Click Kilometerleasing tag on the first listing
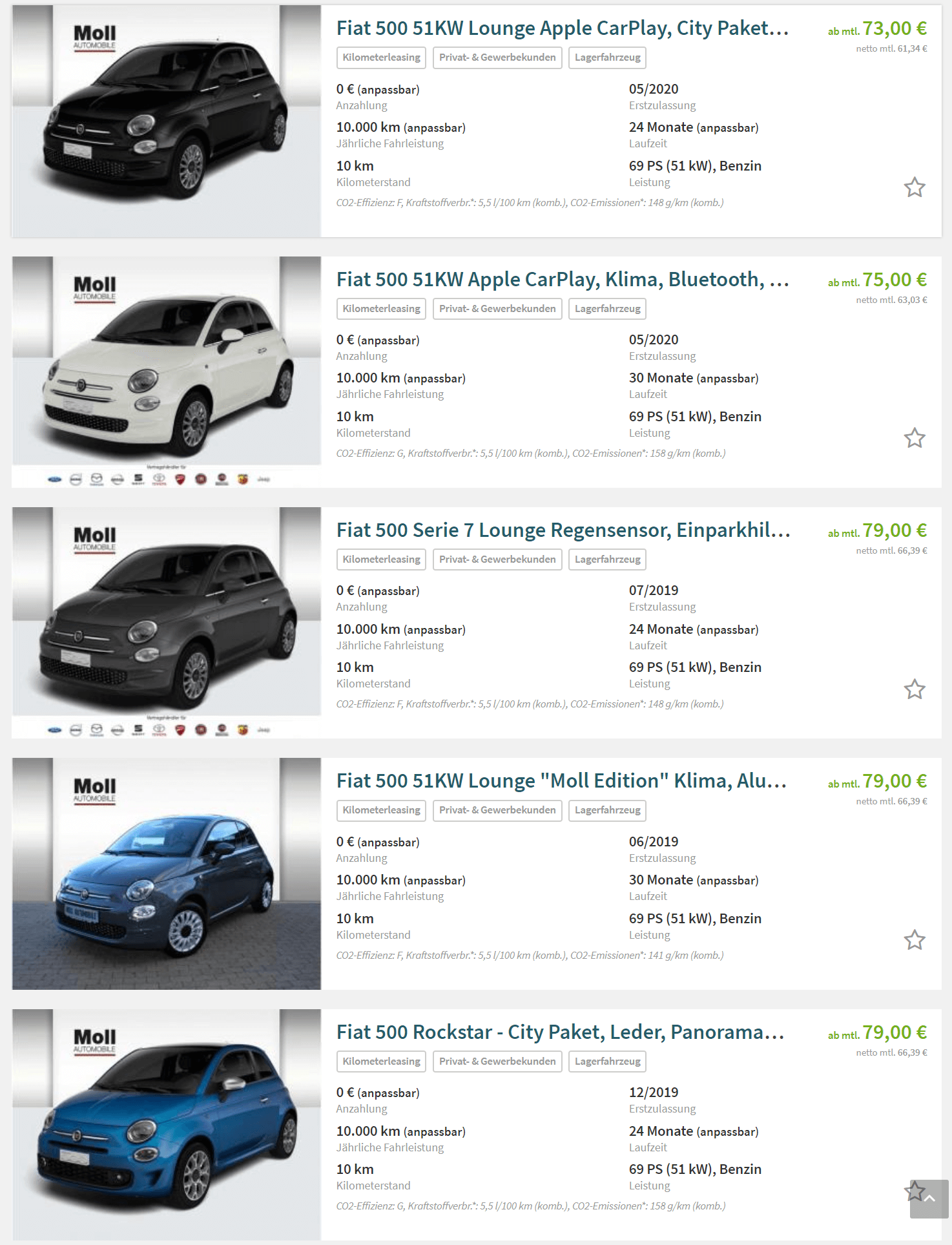The width and height of the screenshot is (952, 1245). tap(381, 58)
